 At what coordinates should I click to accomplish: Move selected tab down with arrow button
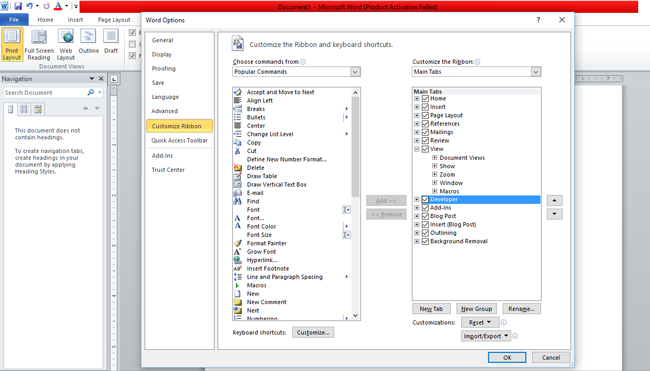point(554,214)
